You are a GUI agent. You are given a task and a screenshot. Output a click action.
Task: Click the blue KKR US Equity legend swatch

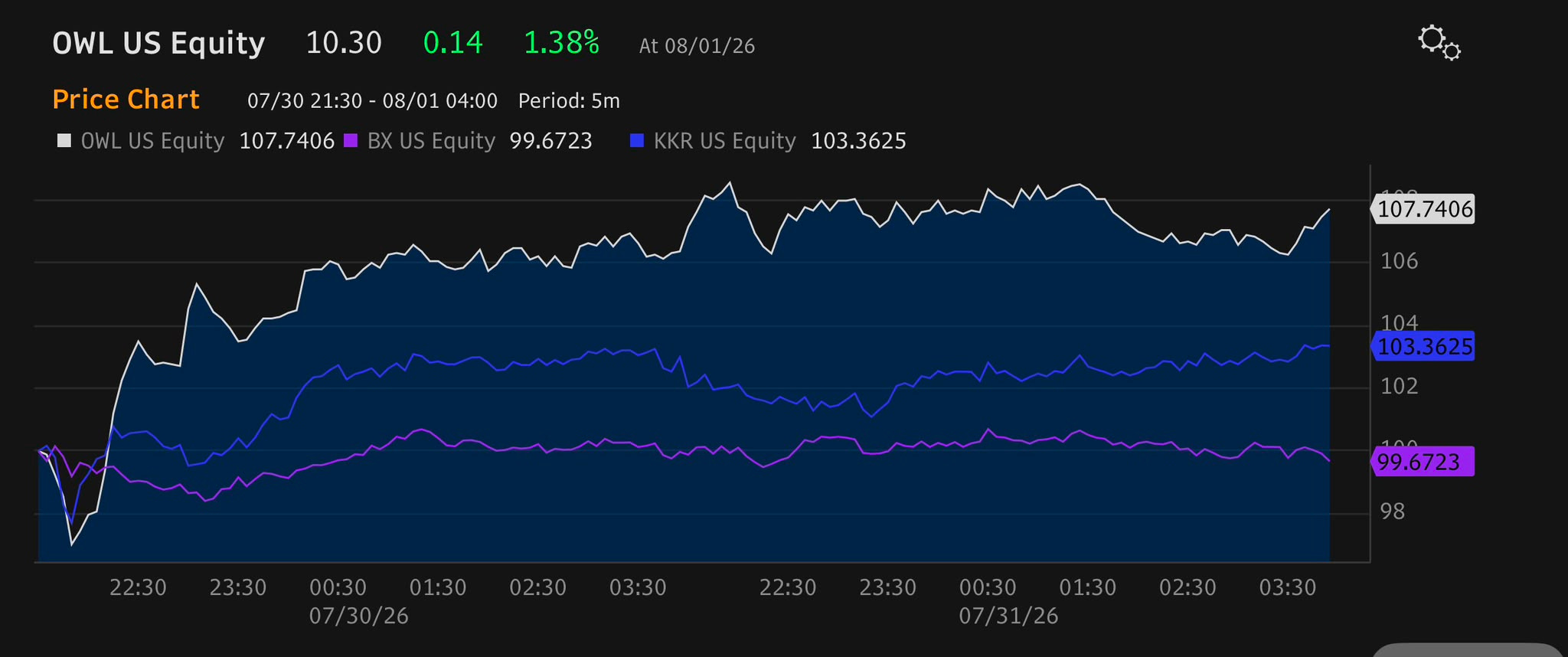[637, 141]
